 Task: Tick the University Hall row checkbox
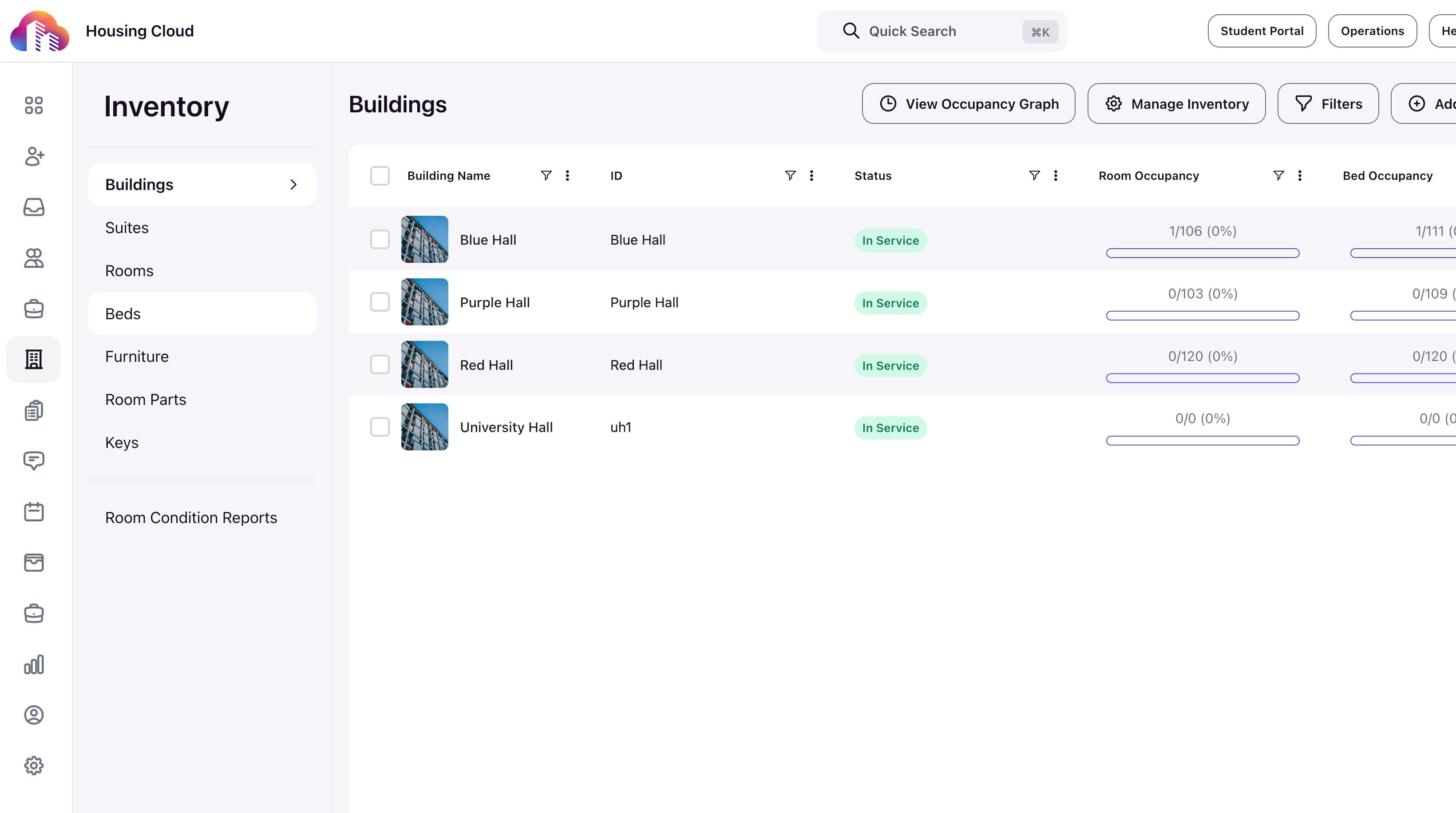[x=379, y=427]
